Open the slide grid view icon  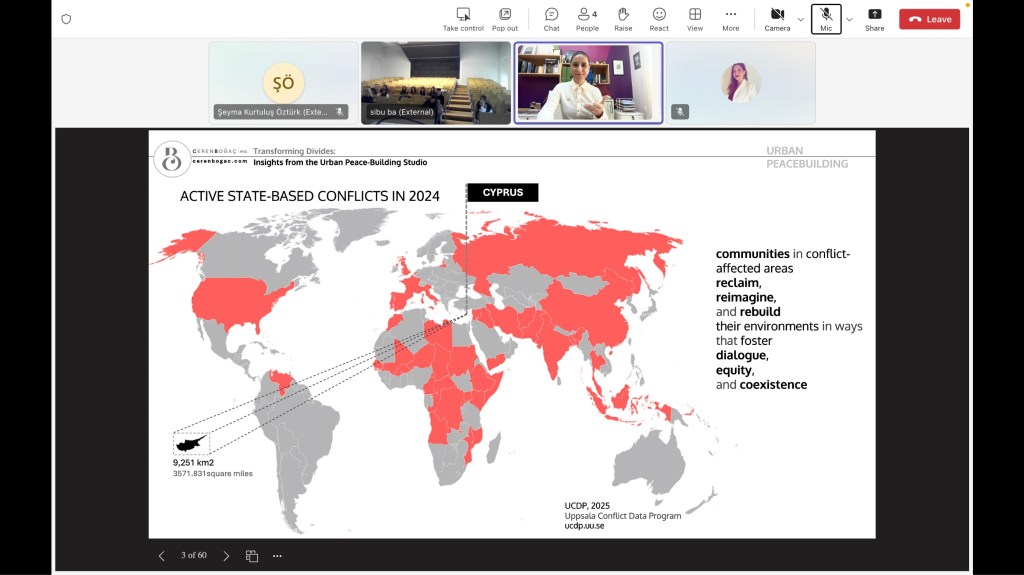click(252, 556)
